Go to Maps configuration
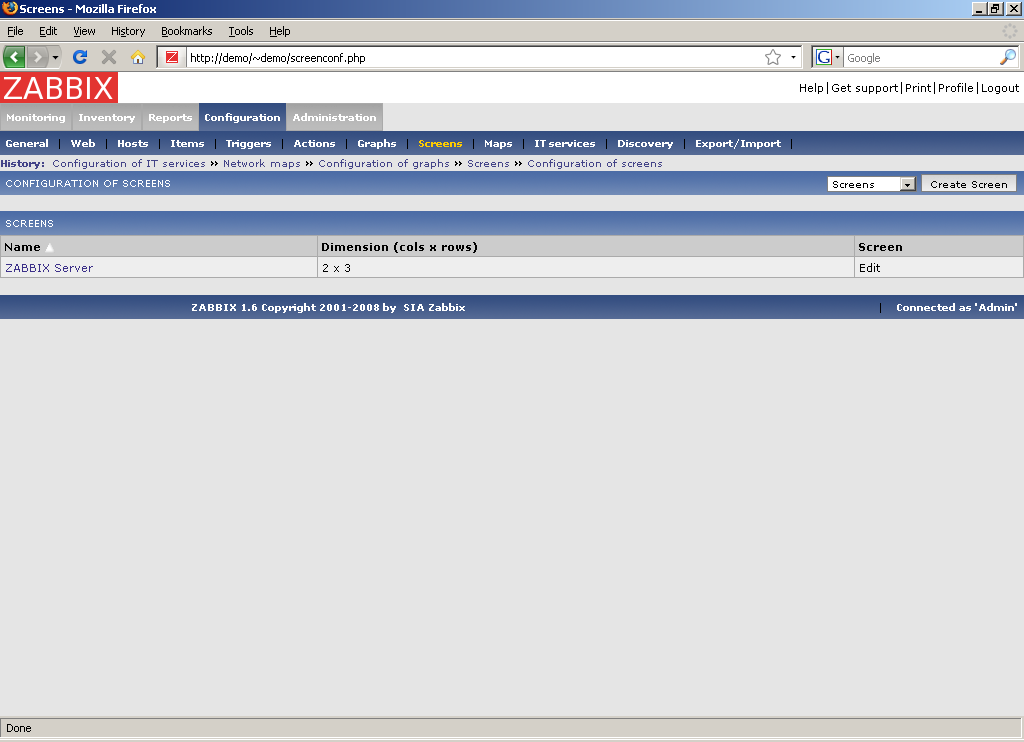The height and width of the screenshot is (742, 1024). 498,143
